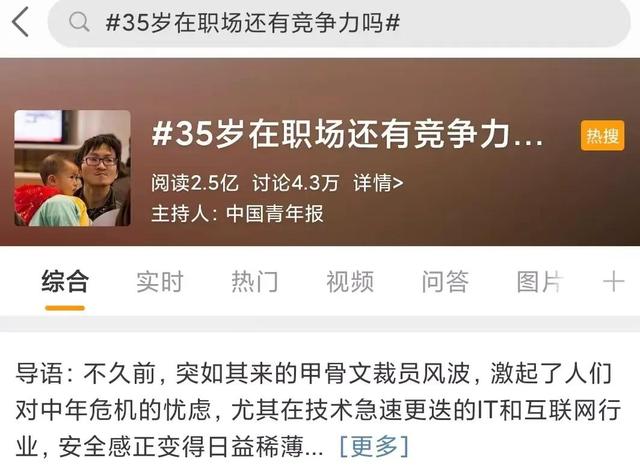640x476 pixels.
Task: Open host 中国青年报 profile link
Action: tap(275, 214)
